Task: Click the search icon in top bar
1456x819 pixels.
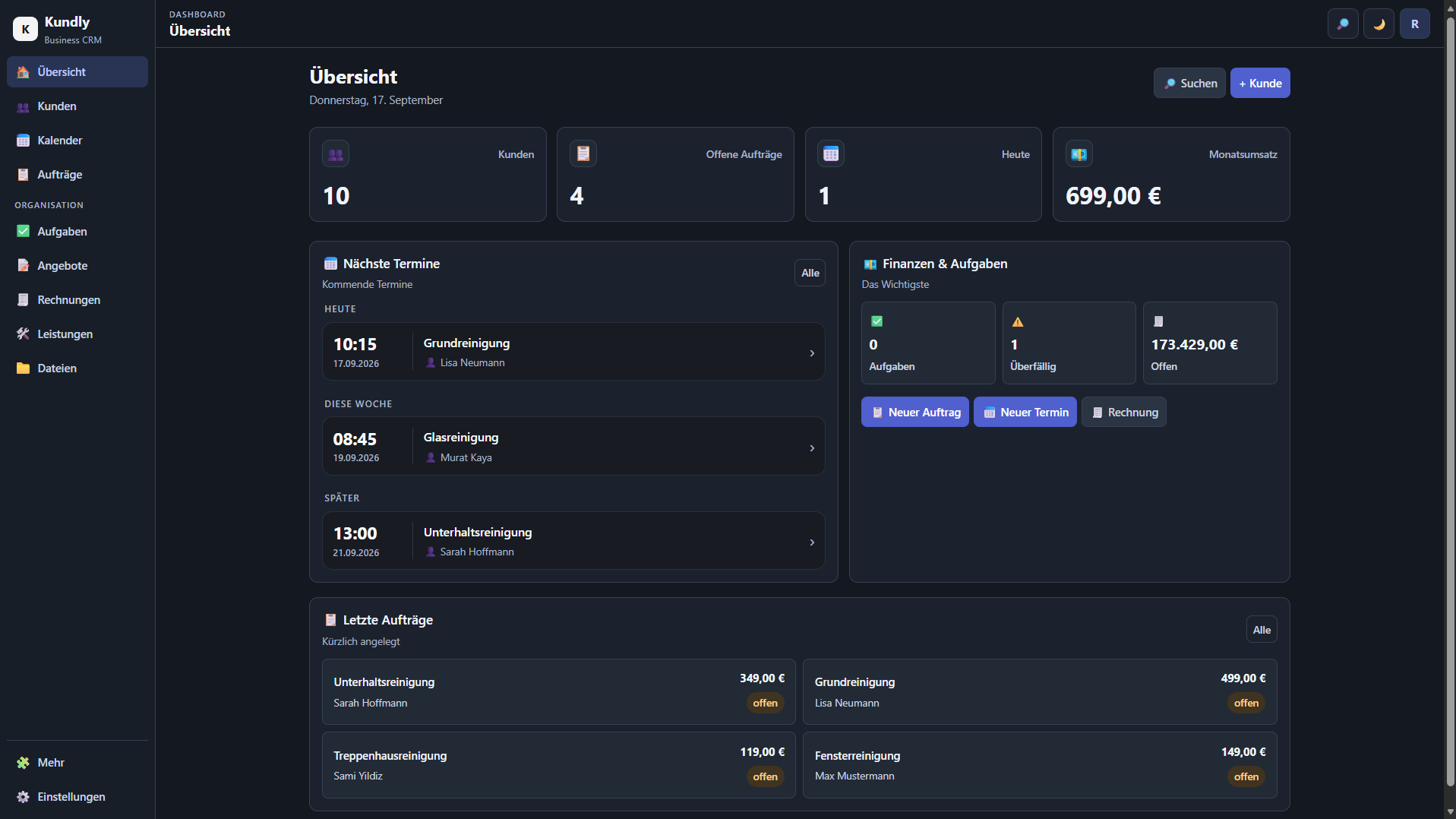Action: 1342,24
